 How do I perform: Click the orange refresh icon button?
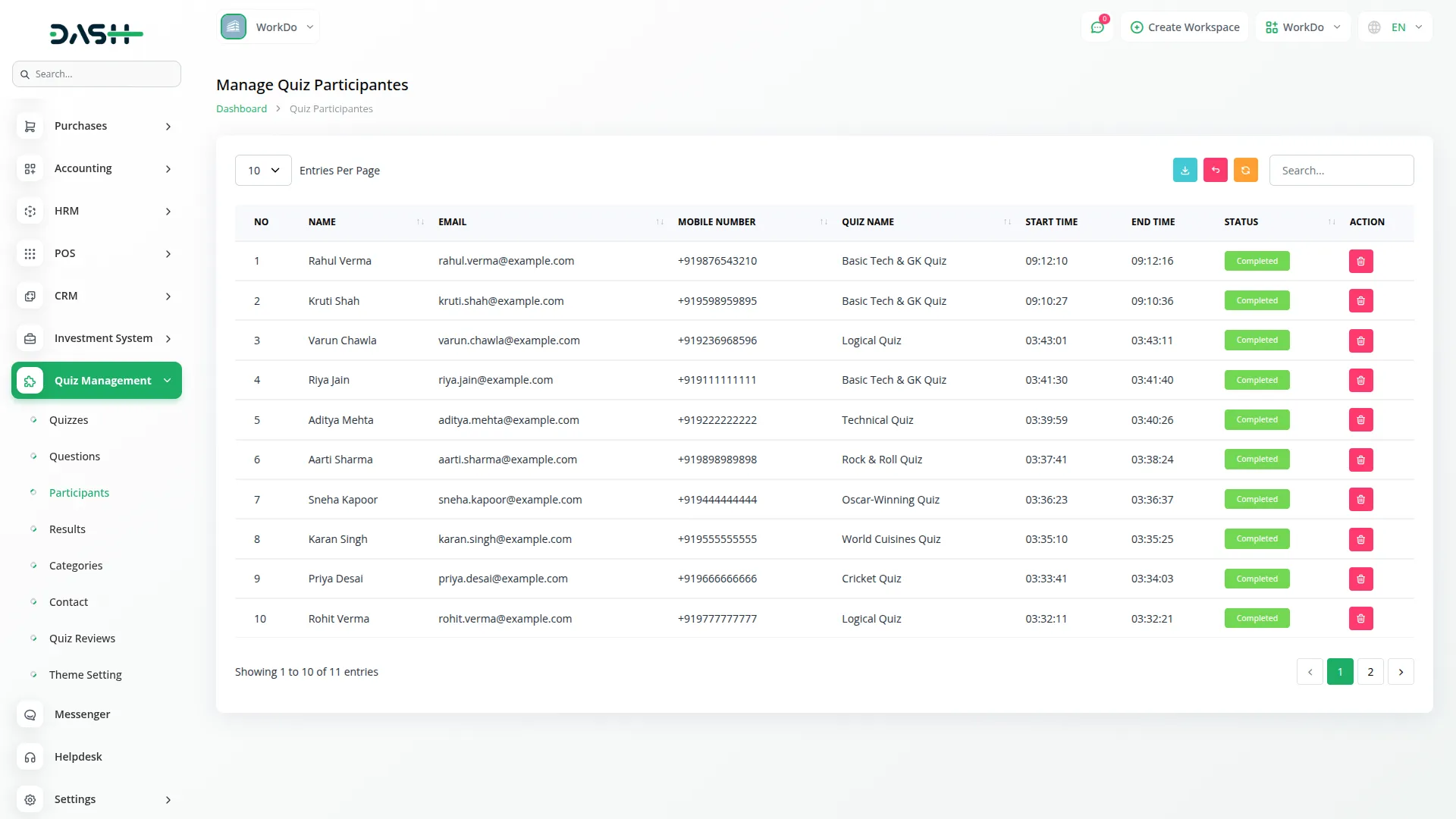point(1245,170)
